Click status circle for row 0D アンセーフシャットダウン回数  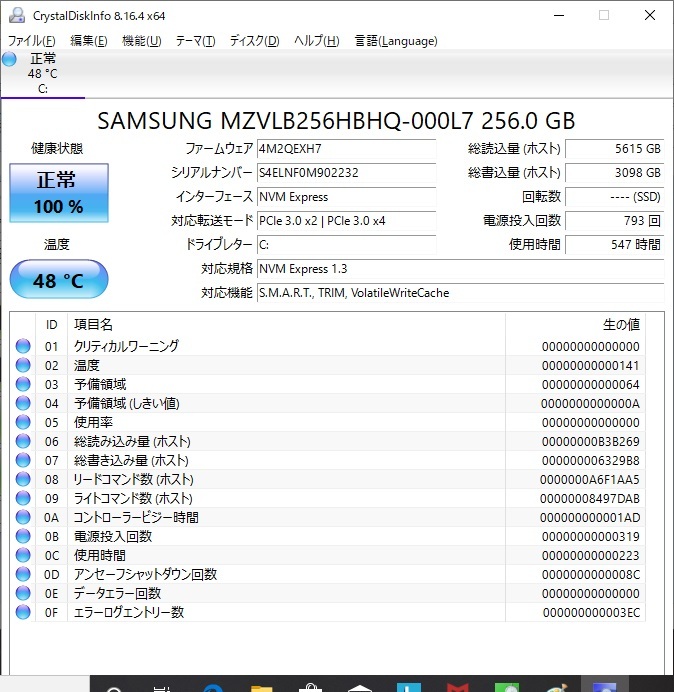click(x=23, y=574)
